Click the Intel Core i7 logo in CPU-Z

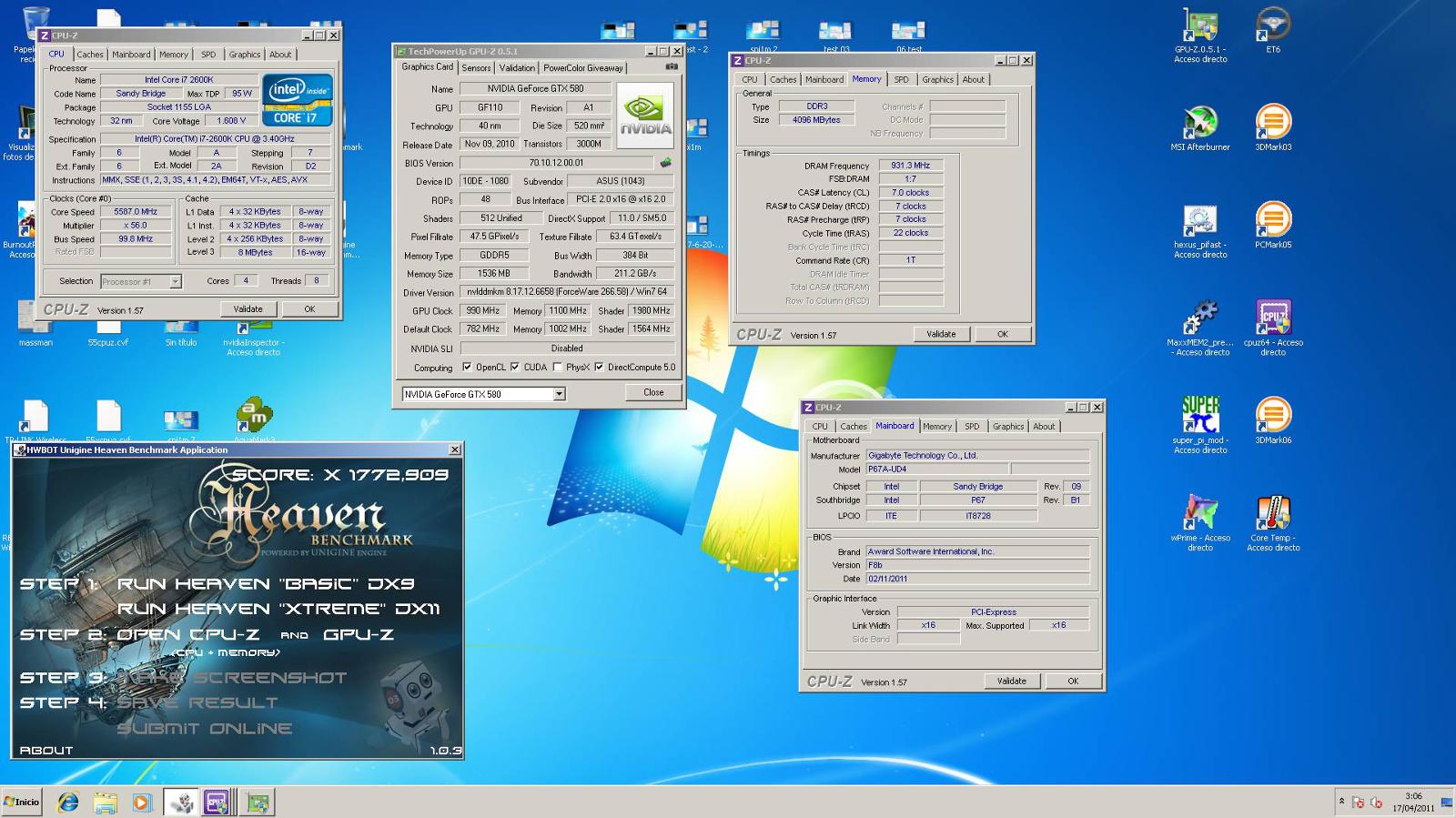point(298,100)
